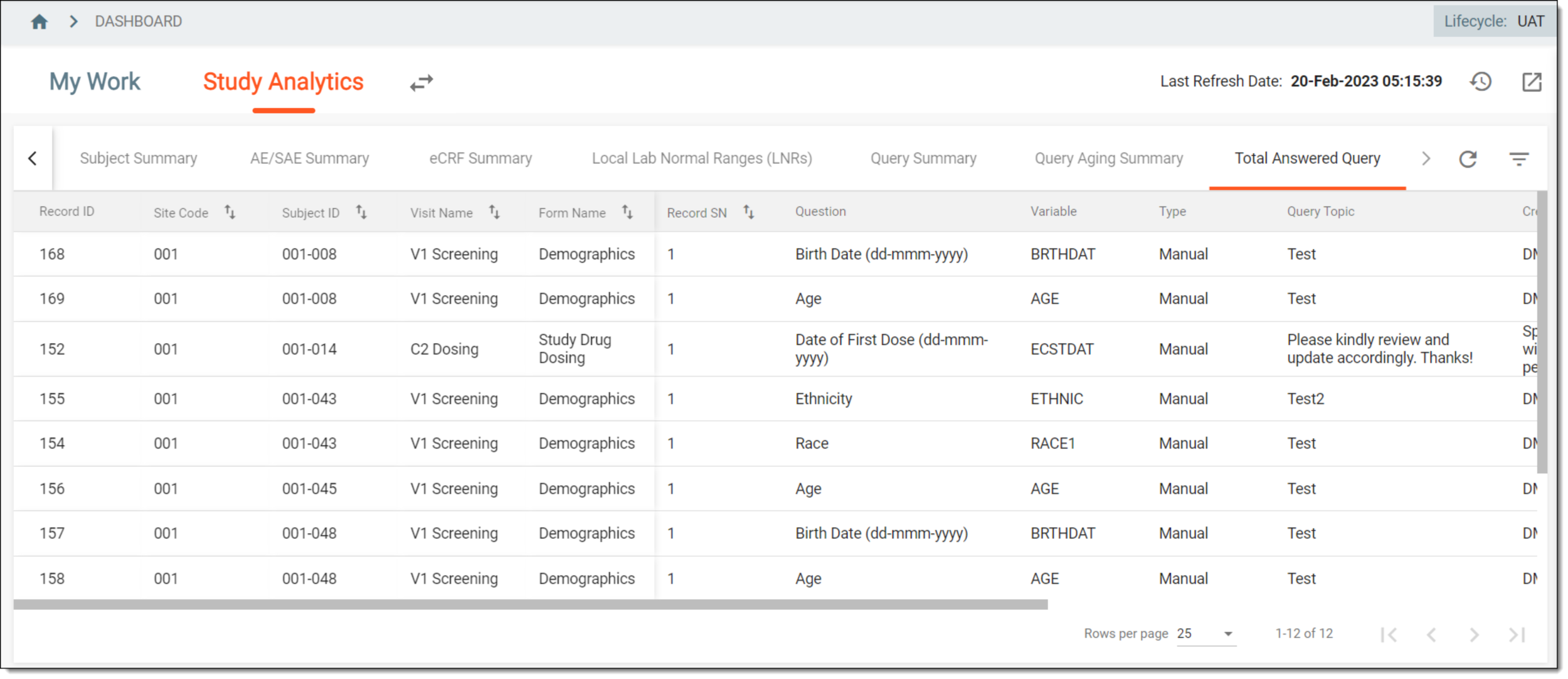Click the Test2 query topic cell
This screenshot has height=679, width=1568.
1305,400
